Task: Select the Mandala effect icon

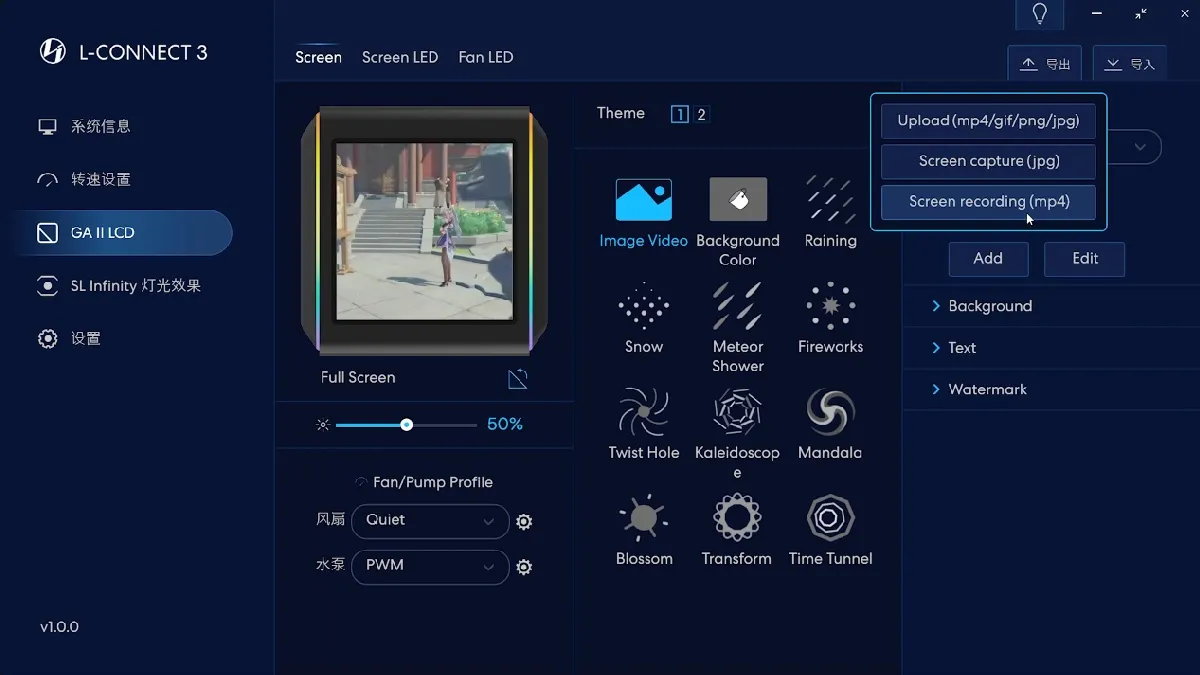Action: click(x=831, y=411)
